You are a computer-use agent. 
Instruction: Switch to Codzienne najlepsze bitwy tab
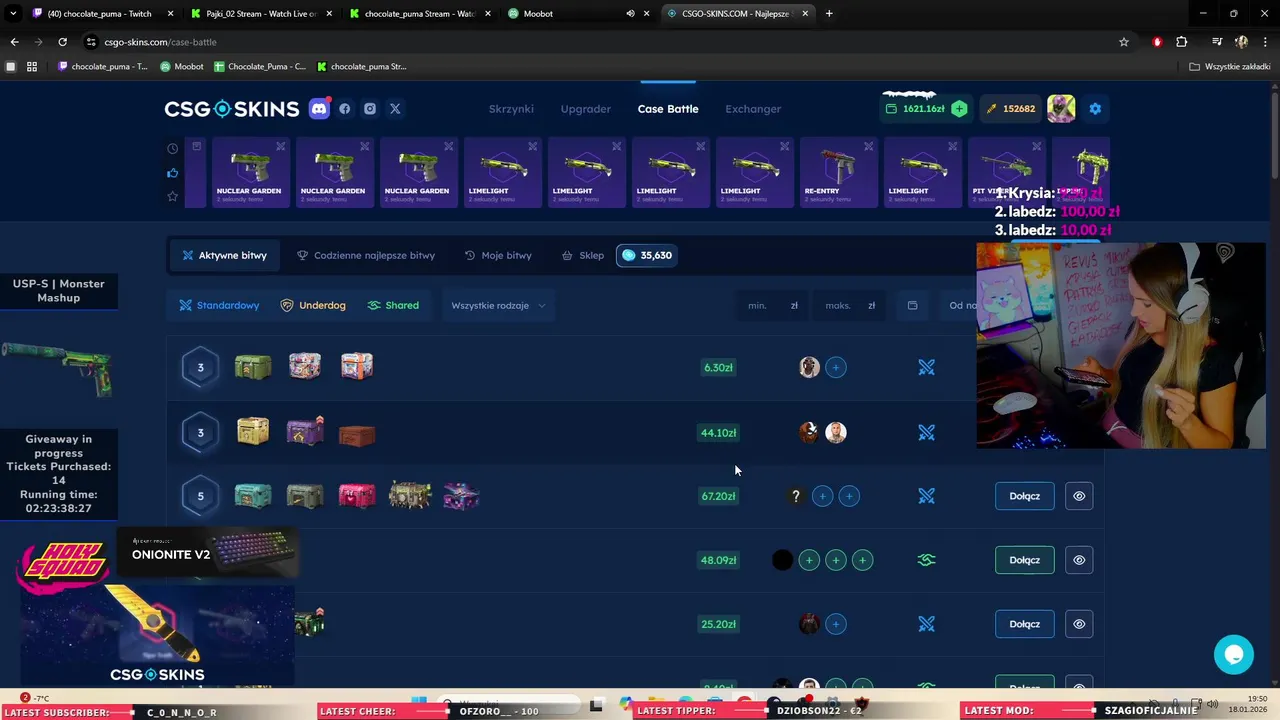pos(366,255)
